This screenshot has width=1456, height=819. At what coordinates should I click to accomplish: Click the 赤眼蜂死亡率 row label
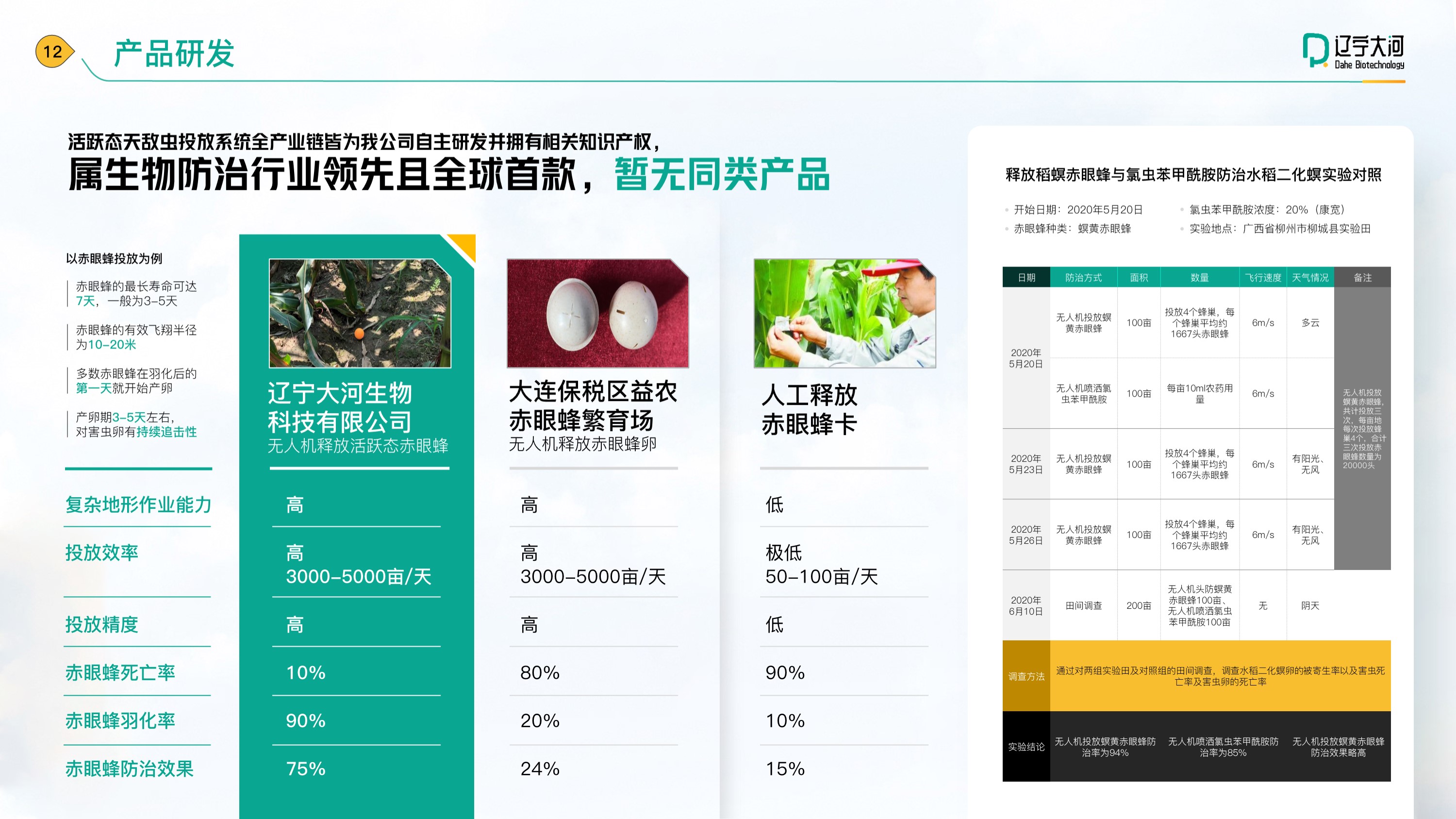point(120,672)
